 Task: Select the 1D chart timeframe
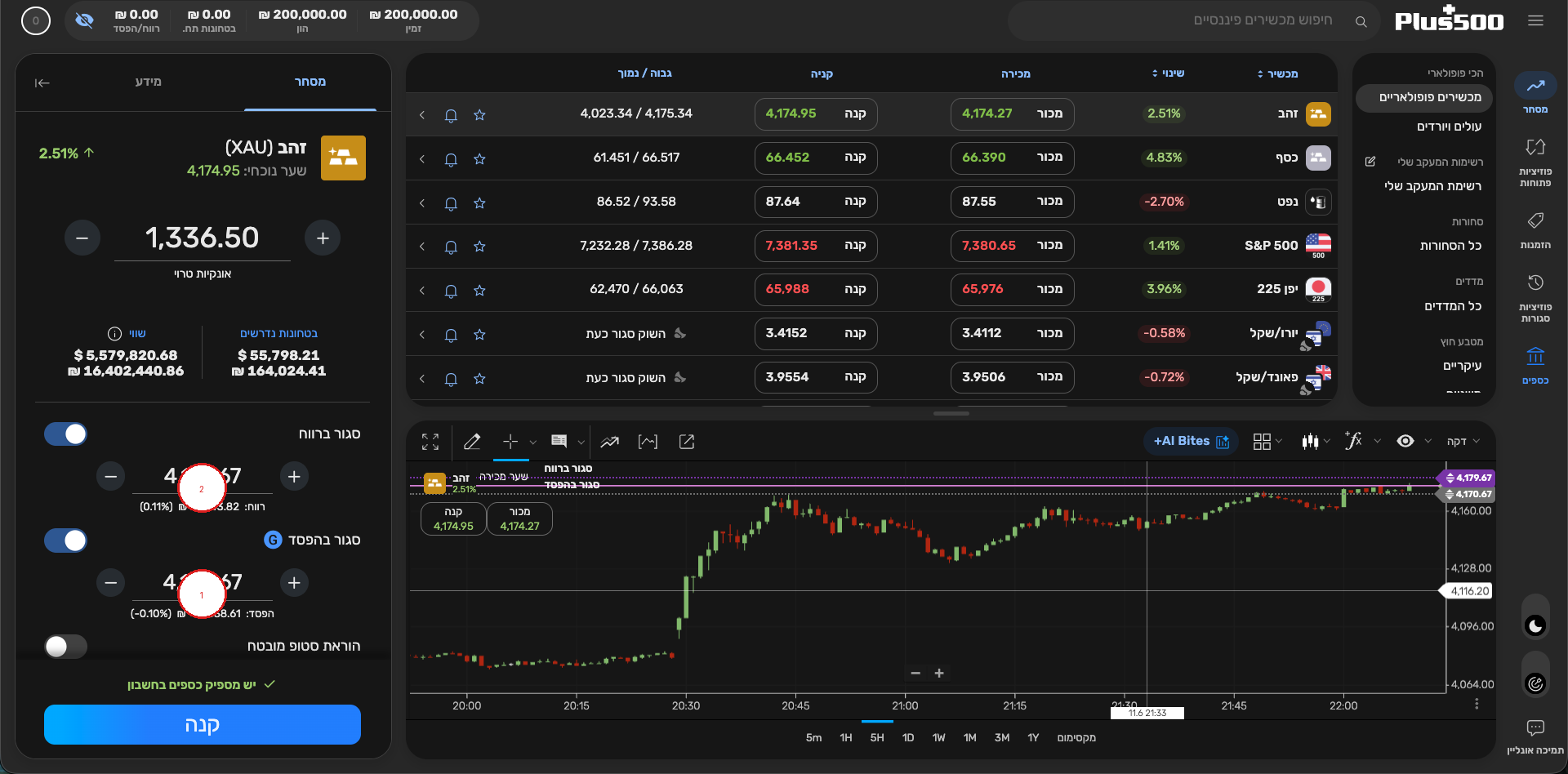(908, 737)
